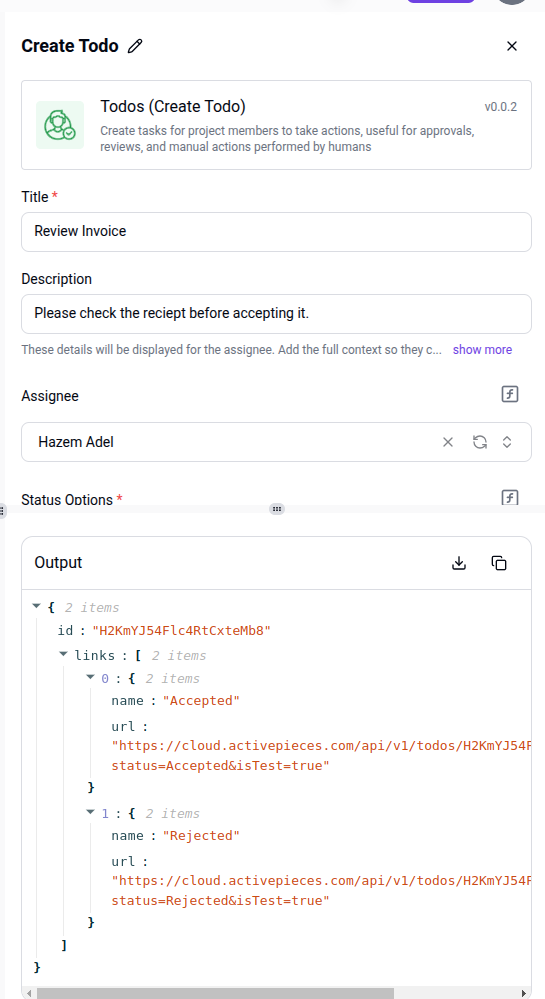Collapse the links array
Image resolution: width=545 pixels, height=999 pixels.
click(63, 654)
